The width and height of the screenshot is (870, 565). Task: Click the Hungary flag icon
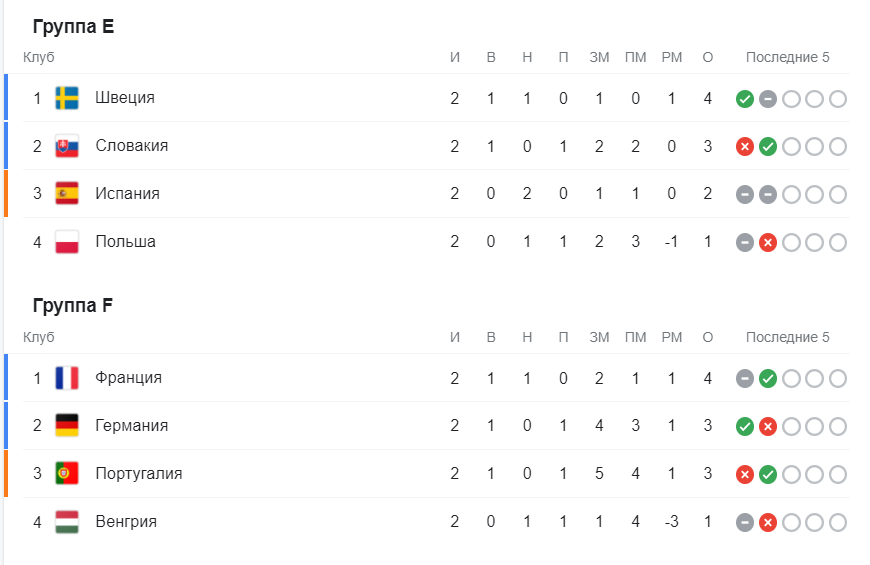[x=67, y=522]
